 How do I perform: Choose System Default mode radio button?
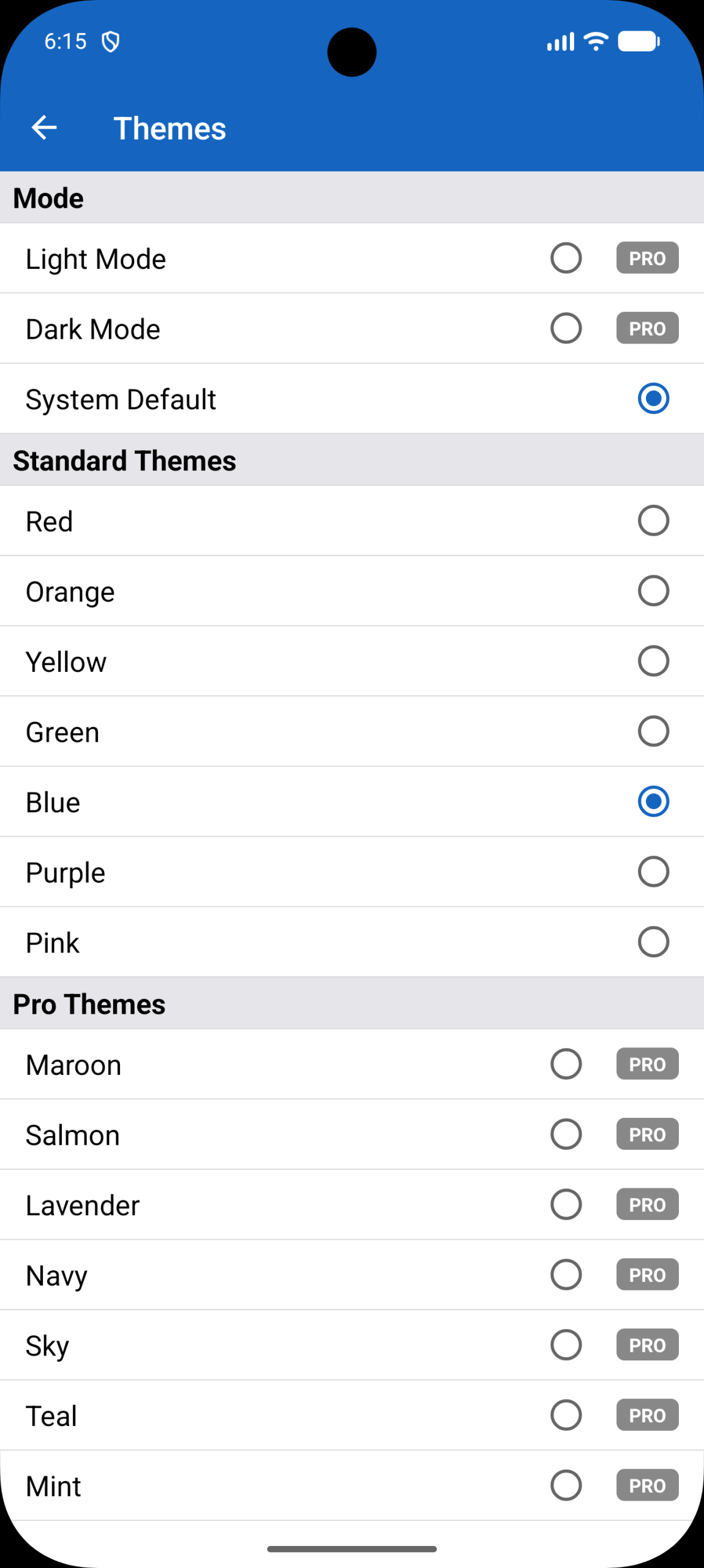(653, 399)
